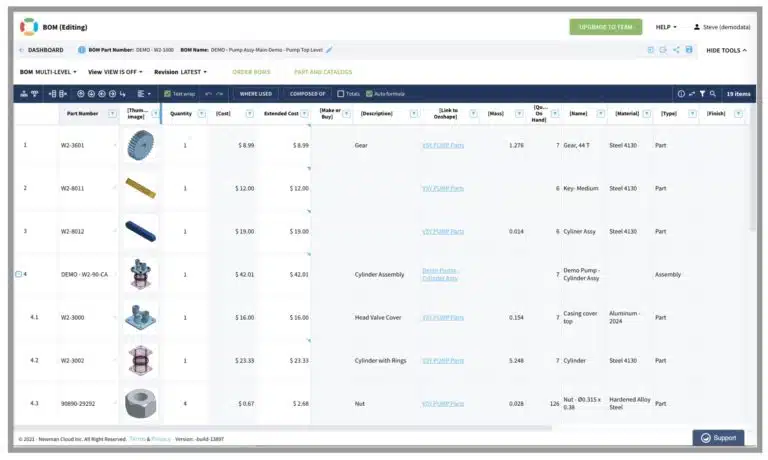The width and height of the screenshot is (768, 460).
Task: Open the [Type] column filter dropdown
Action: click(x=692, y=114)
